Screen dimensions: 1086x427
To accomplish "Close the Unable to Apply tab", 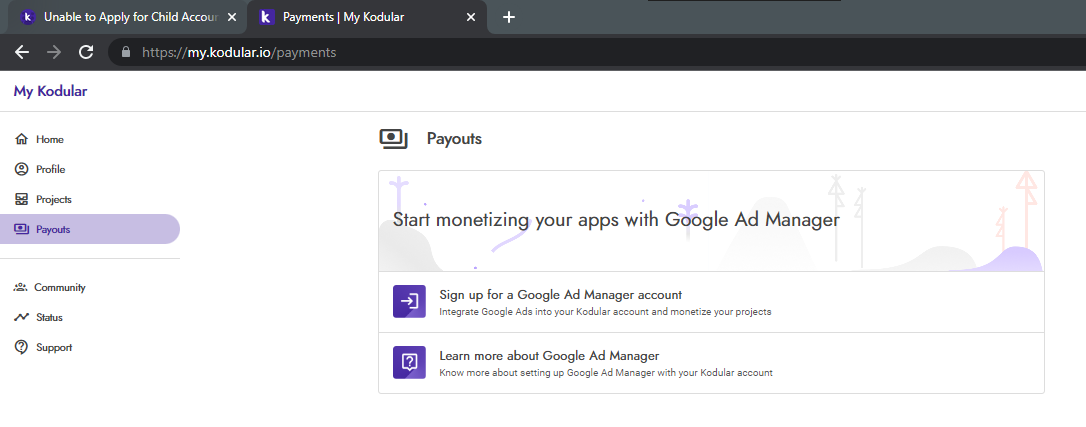I will (232, 17).
